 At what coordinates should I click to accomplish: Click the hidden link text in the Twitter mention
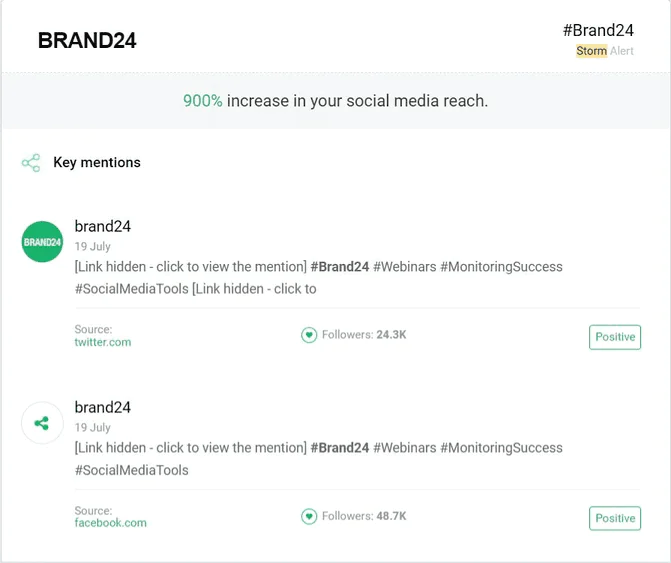[191, 267]
